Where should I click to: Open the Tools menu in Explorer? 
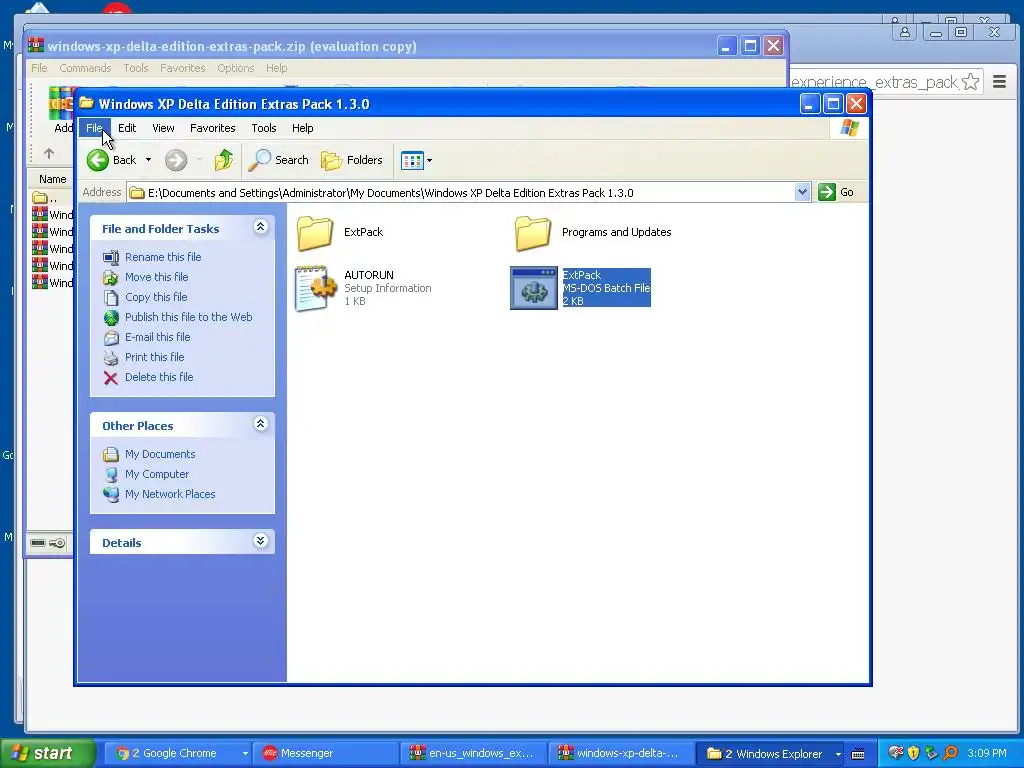264,128
